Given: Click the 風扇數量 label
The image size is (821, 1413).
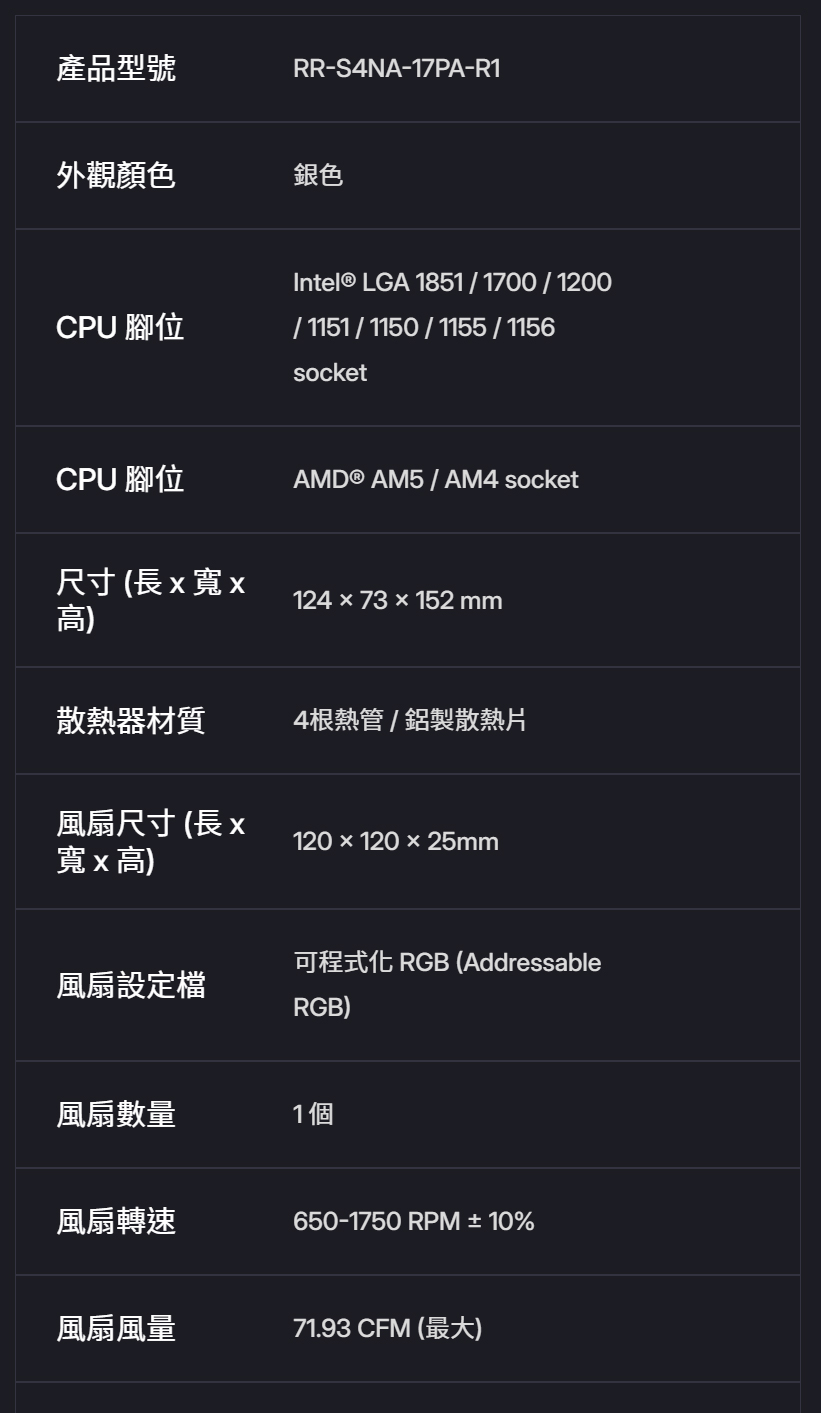Looking at the screenshot, I should [116, 1114].
